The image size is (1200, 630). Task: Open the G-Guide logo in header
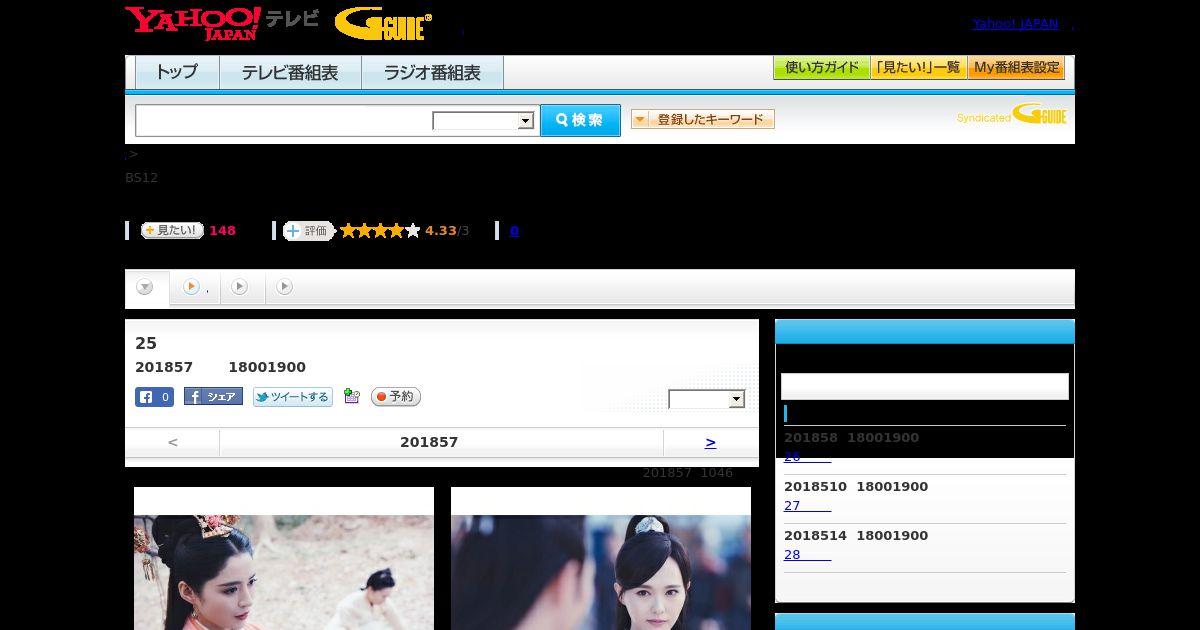[x=383, y=24]
